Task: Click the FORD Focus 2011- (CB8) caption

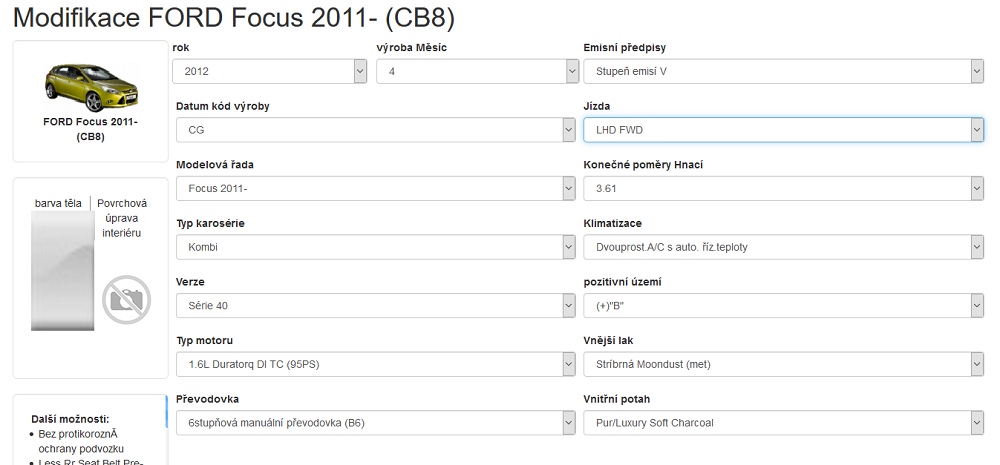Action: [90, 129]
